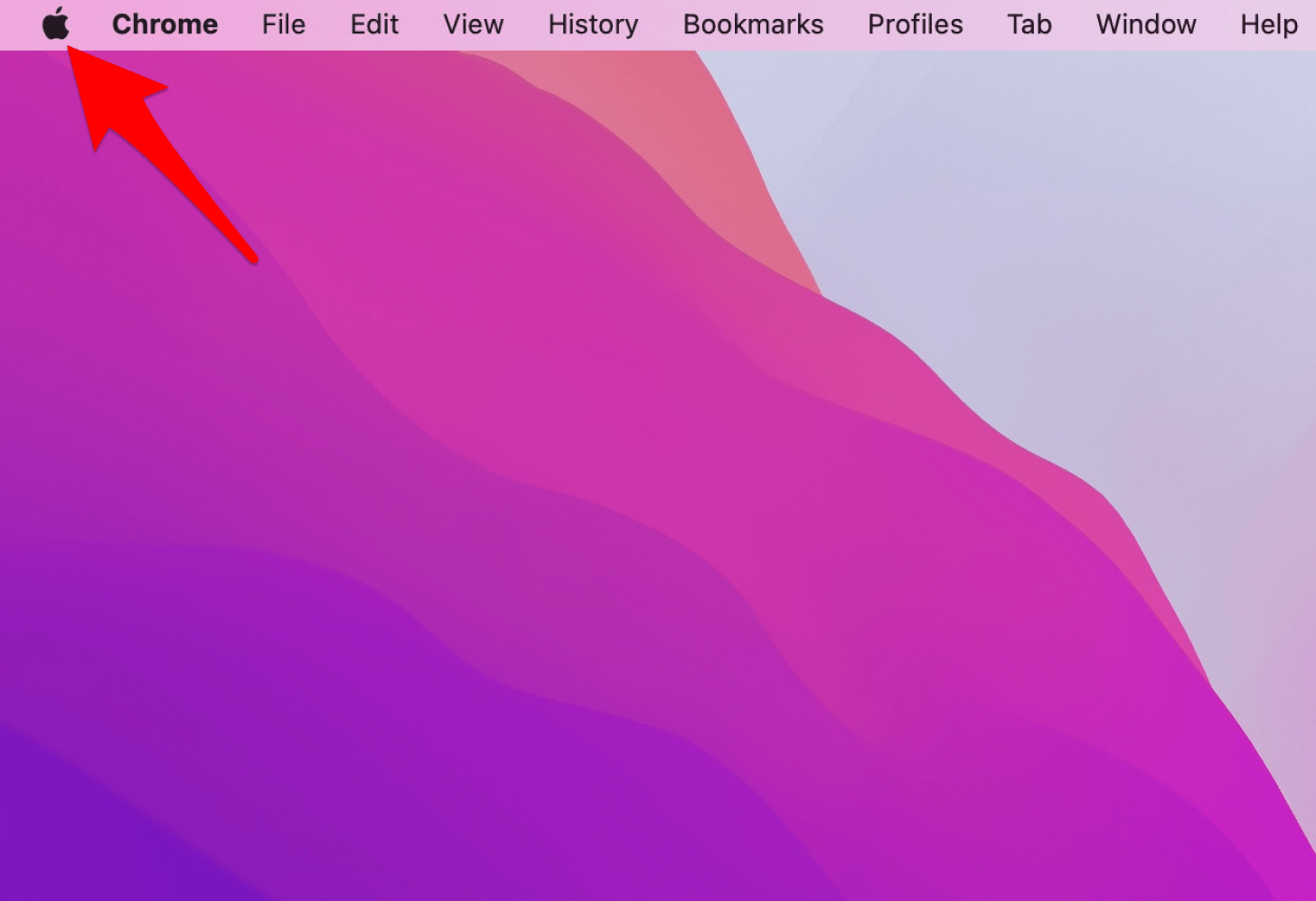Open the Bookmarks menu
Screen dimensions: 1316x901
[x=753, y=24]
